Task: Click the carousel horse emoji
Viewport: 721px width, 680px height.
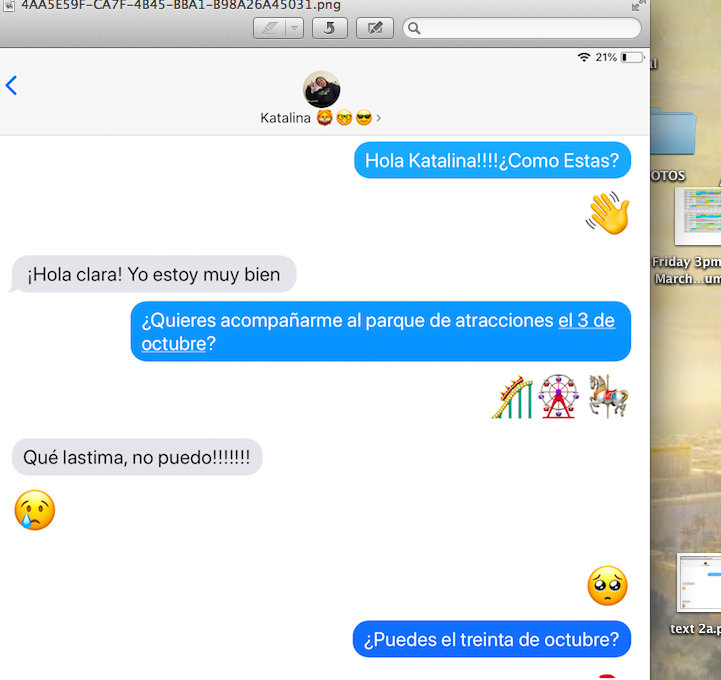Action: point(608,396)
